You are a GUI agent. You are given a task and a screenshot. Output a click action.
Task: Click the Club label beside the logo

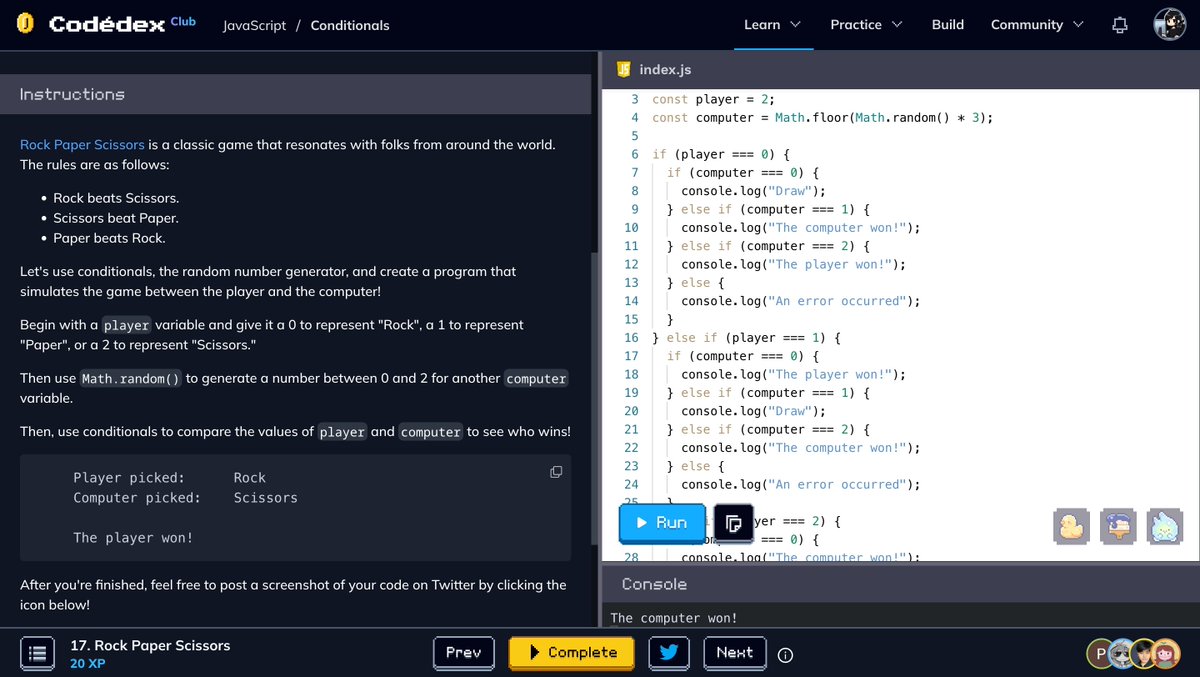point(183,21)
